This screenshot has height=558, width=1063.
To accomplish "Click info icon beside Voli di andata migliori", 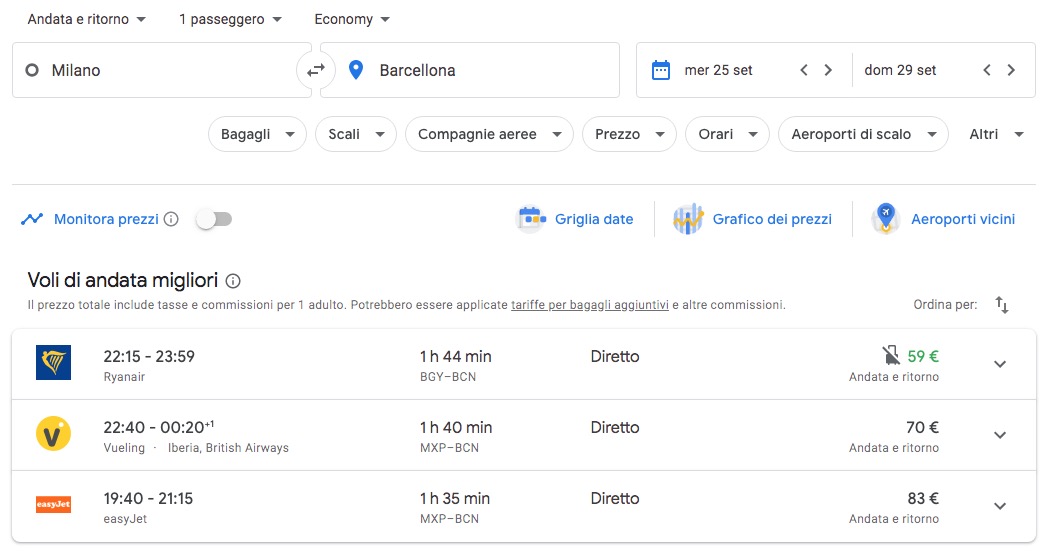I will (234, 281).
